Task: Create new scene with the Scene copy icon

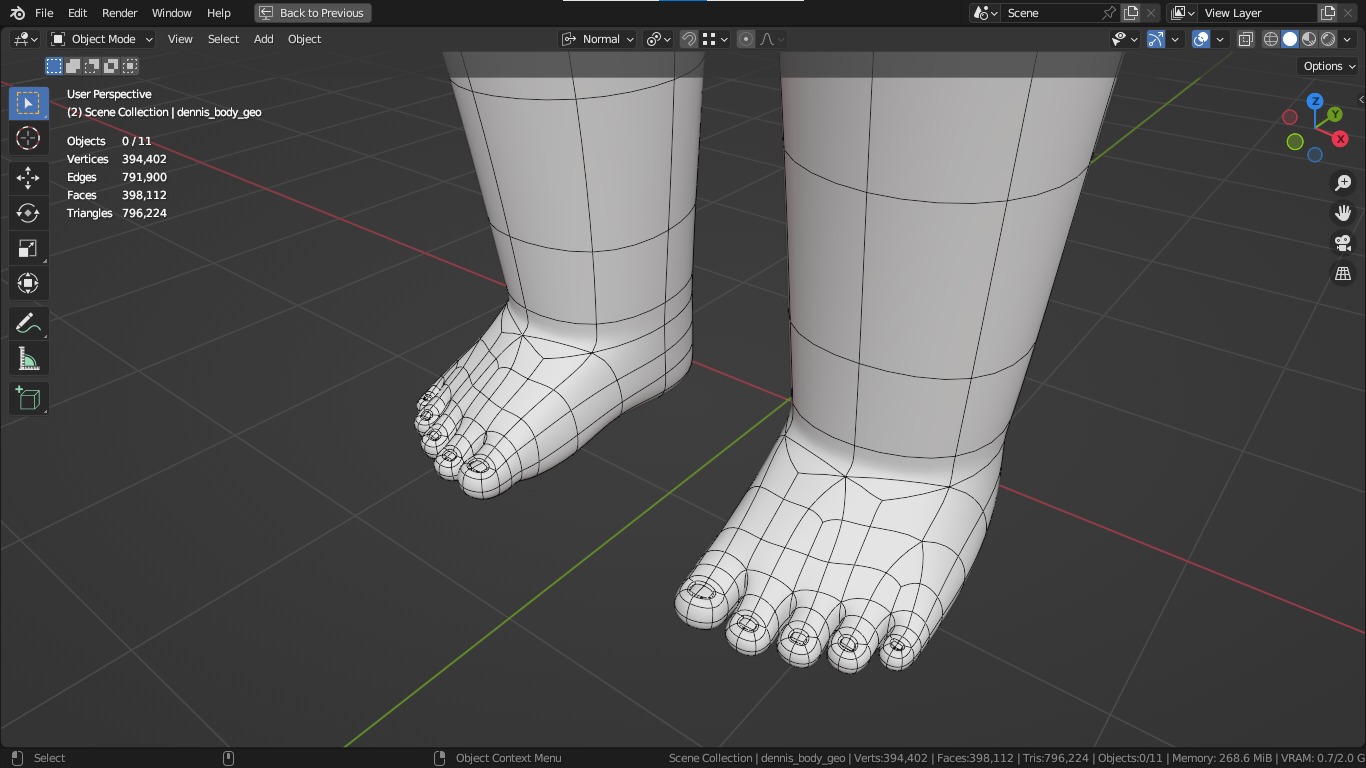Action: [1131, 13]
